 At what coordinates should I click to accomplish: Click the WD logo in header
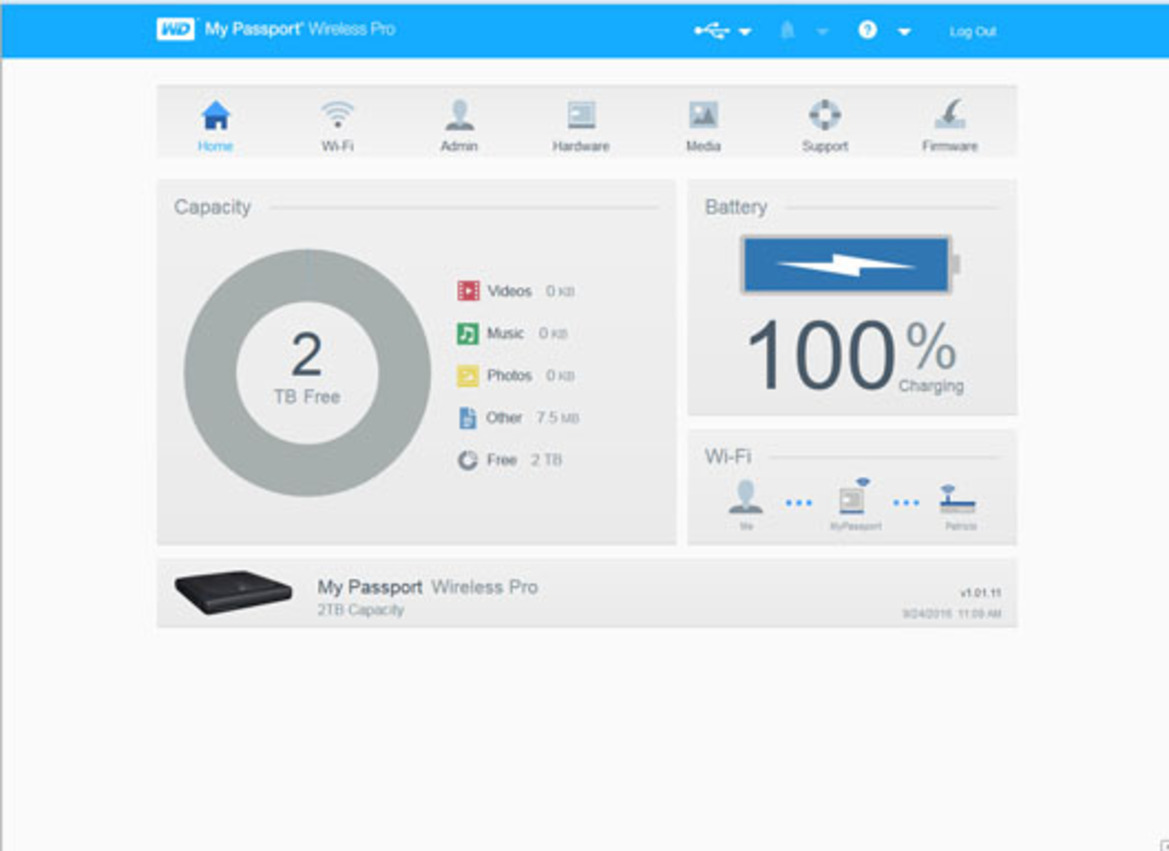point(175,29)
